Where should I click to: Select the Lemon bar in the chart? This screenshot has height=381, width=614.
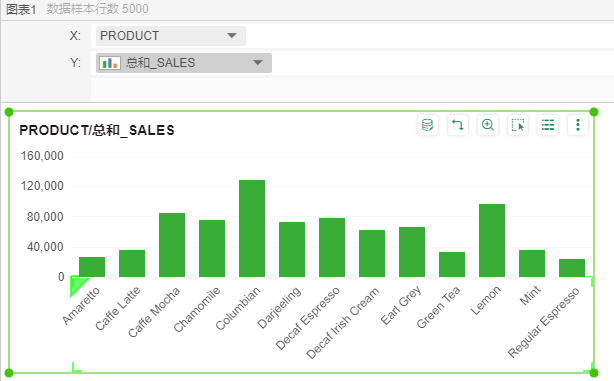point(492,240)
